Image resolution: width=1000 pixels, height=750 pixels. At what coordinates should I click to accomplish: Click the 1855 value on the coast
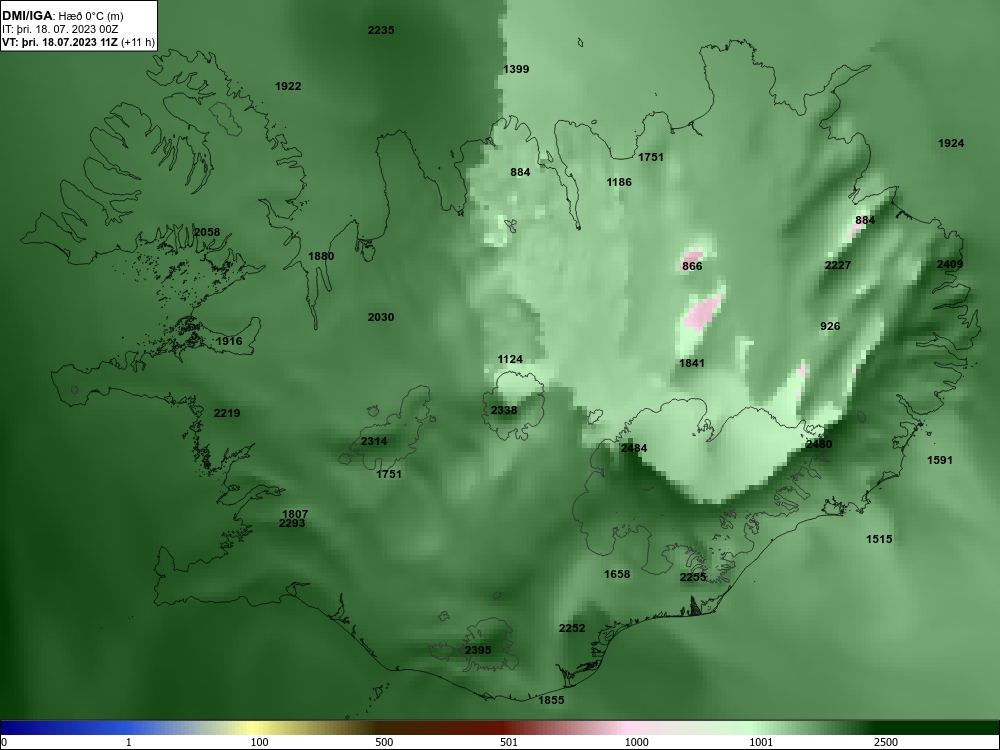(552, 700)
